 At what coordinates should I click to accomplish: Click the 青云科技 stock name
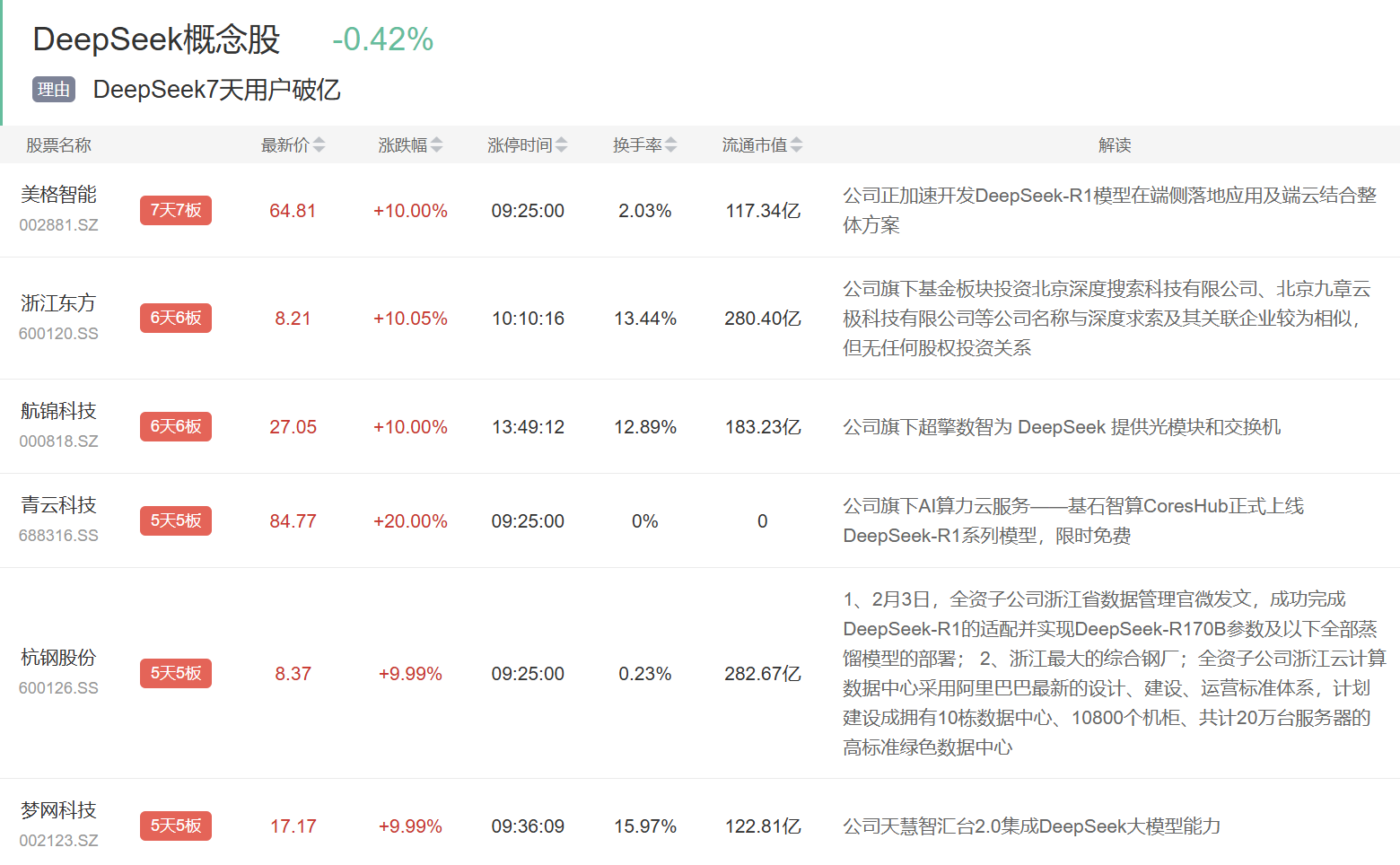58,505
